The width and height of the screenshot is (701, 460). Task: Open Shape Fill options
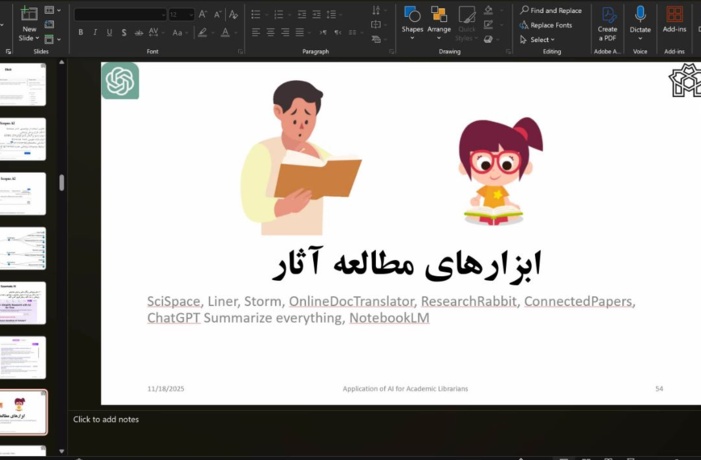pos(490,10)
